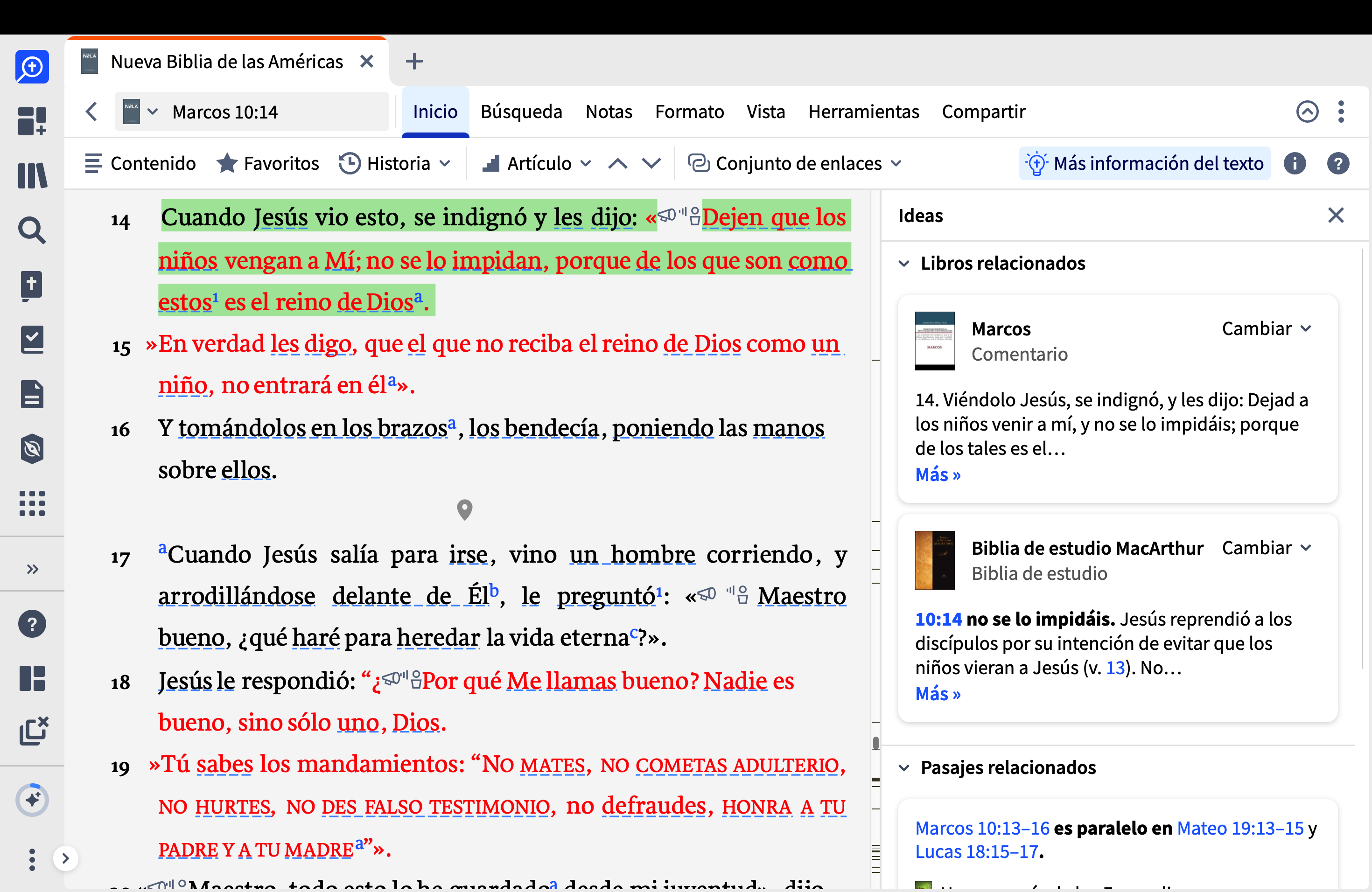The image size is (1372, 892).
Task: Open the Contenido table of contents
Action: click(x=140, y=164)
